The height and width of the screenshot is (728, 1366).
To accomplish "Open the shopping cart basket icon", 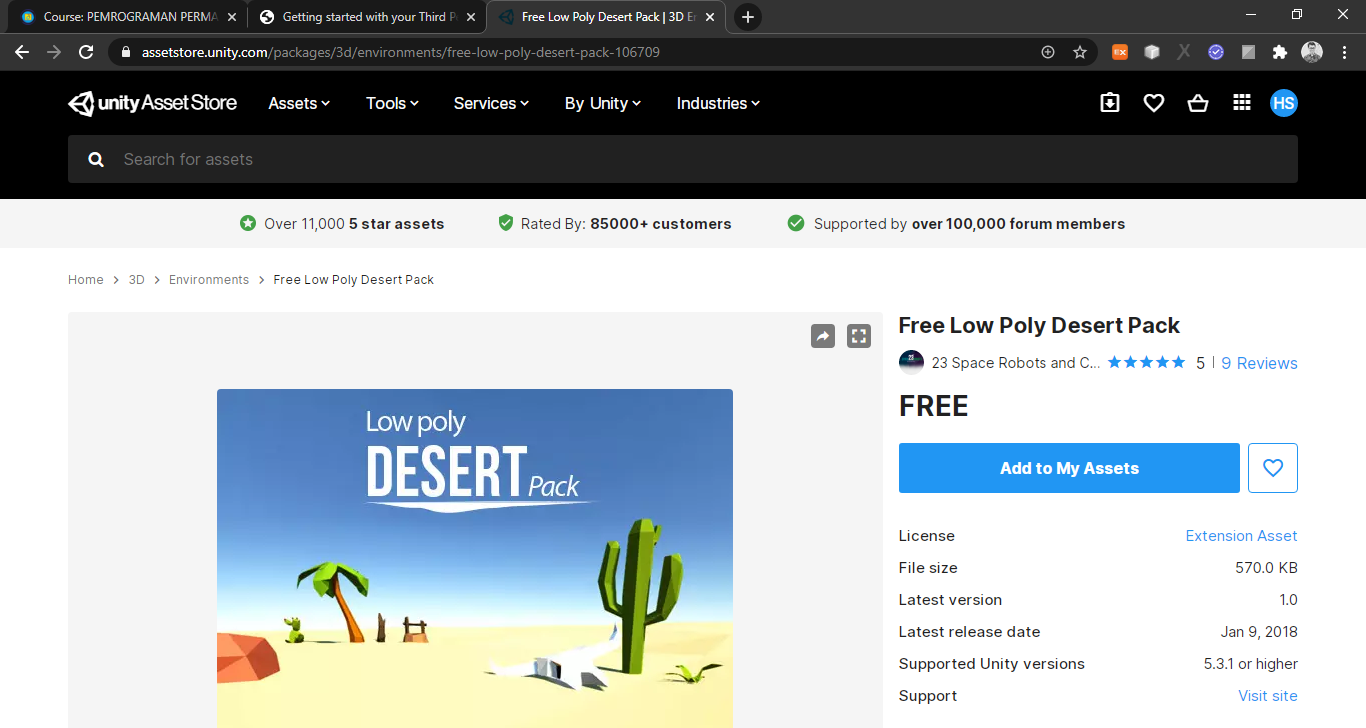I will 1198,103.
